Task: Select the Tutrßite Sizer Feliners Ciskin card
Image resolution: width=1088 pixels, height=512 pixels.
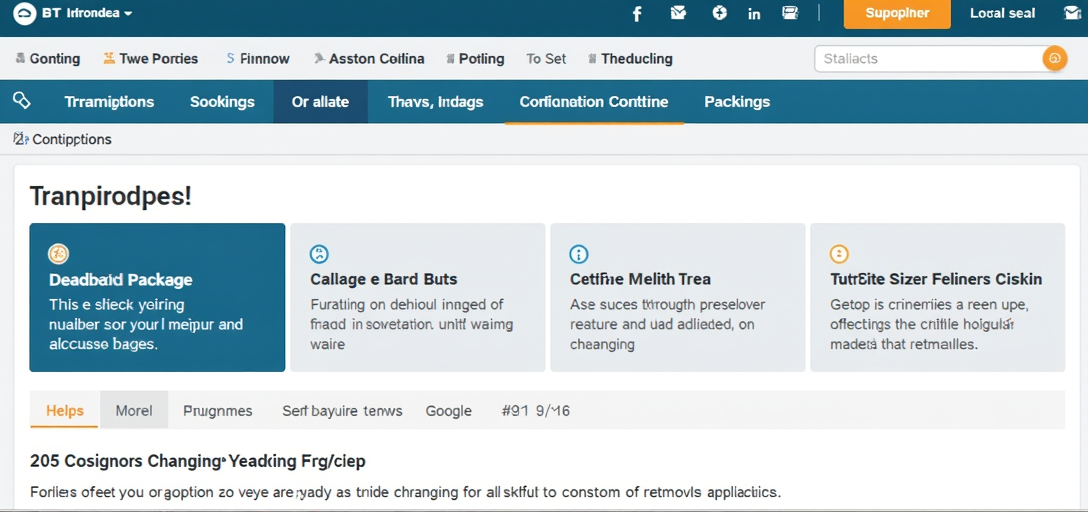Action: tap(937, 297)
